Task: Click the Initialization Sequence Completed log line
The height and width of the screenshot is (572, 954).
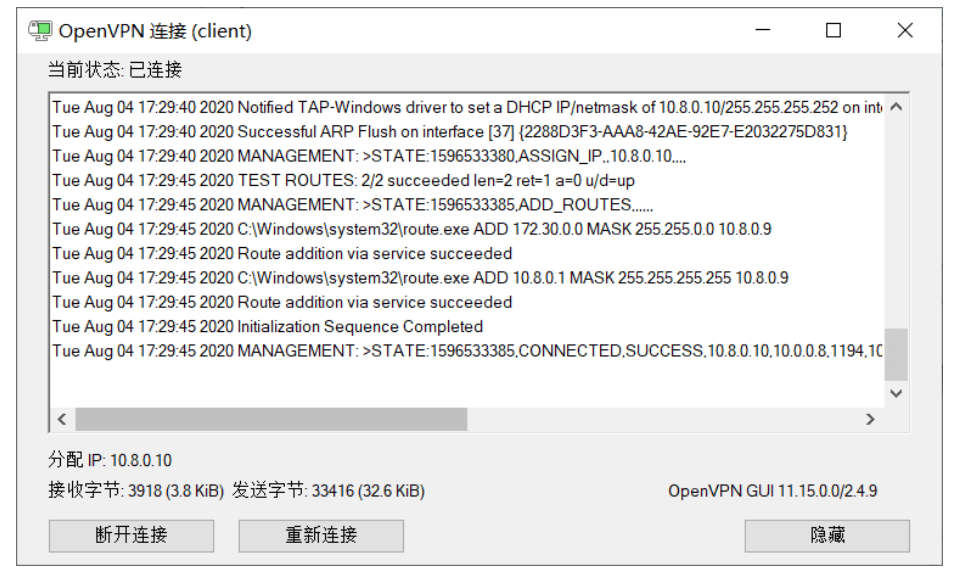Action: [x=268, y=327]
